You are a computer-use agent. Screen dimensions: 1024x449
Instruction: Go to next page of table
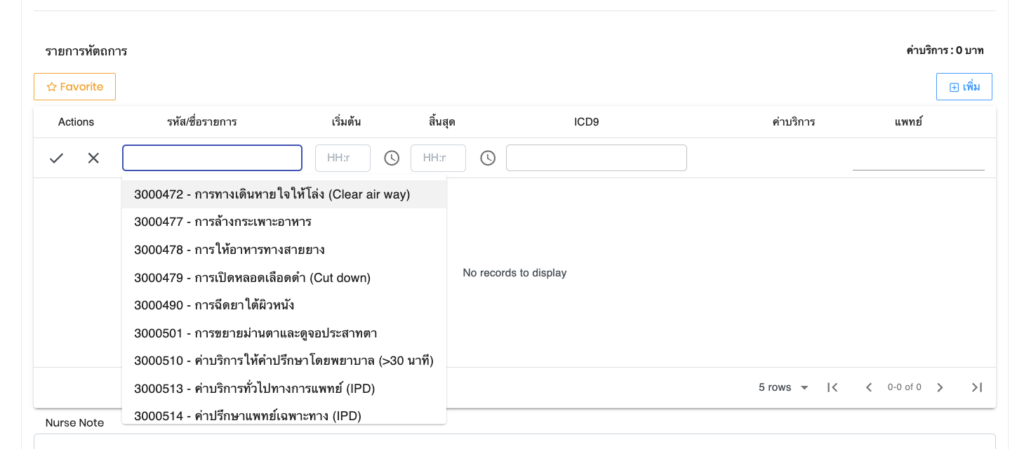click(x=940, y=387)
